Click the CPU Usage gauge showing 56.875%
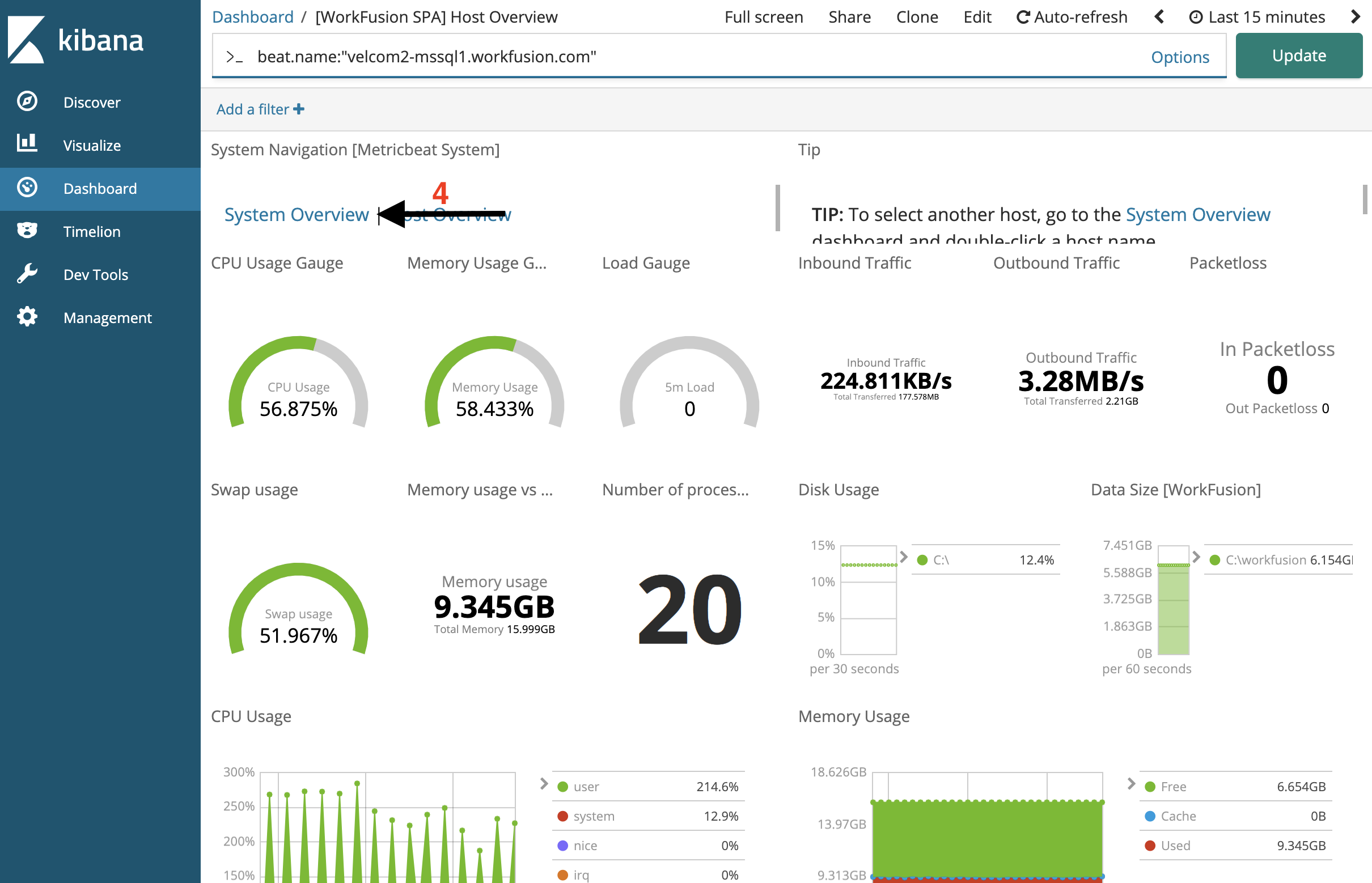The height and width of the screenshot is (883, 1372). [298, 382]
